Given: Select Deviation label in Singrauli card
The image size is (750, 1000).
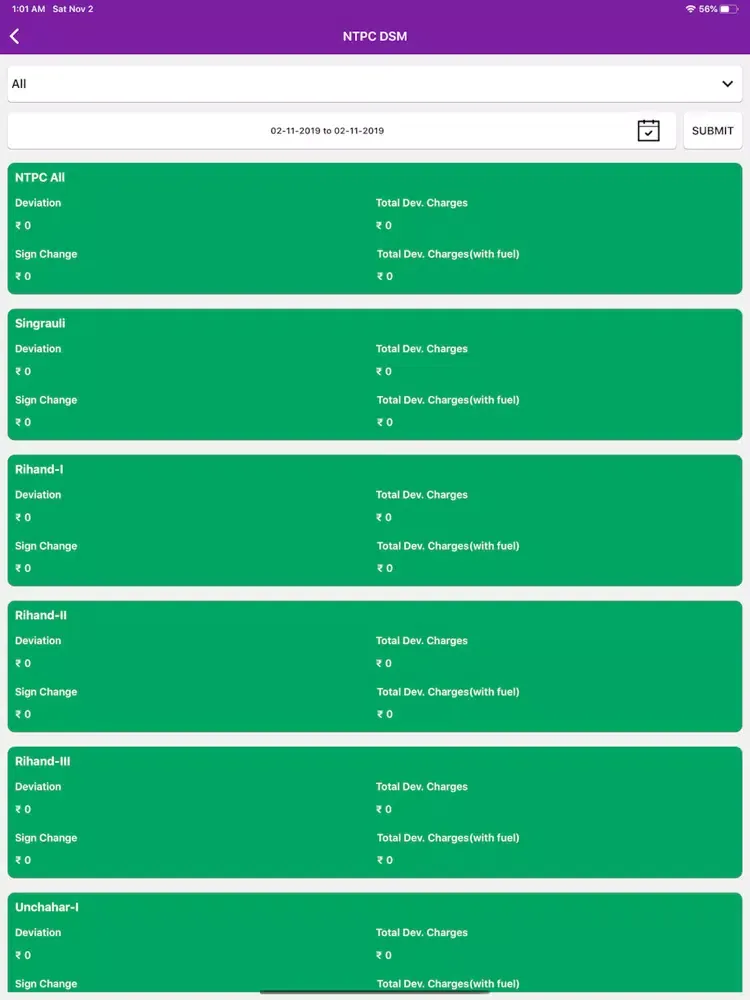Looking at the screenshot, I should click(38, 349).
